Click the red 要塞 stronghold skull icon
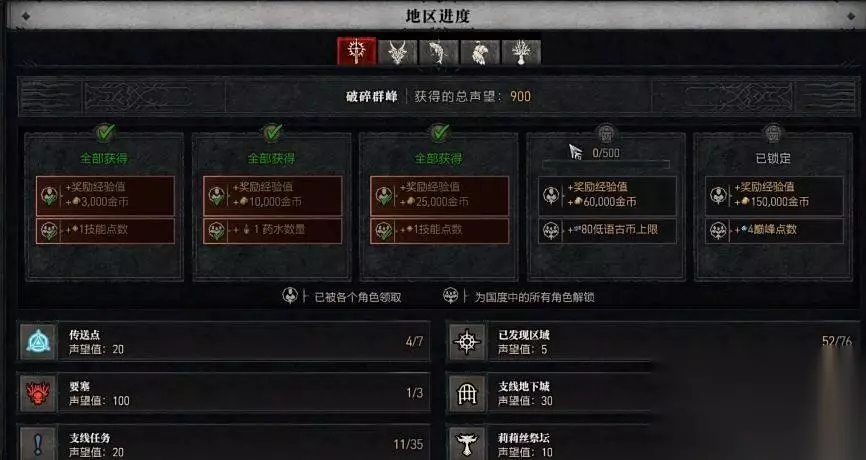The height and width of the screenshot is (460, 866). tap(38, 393)
